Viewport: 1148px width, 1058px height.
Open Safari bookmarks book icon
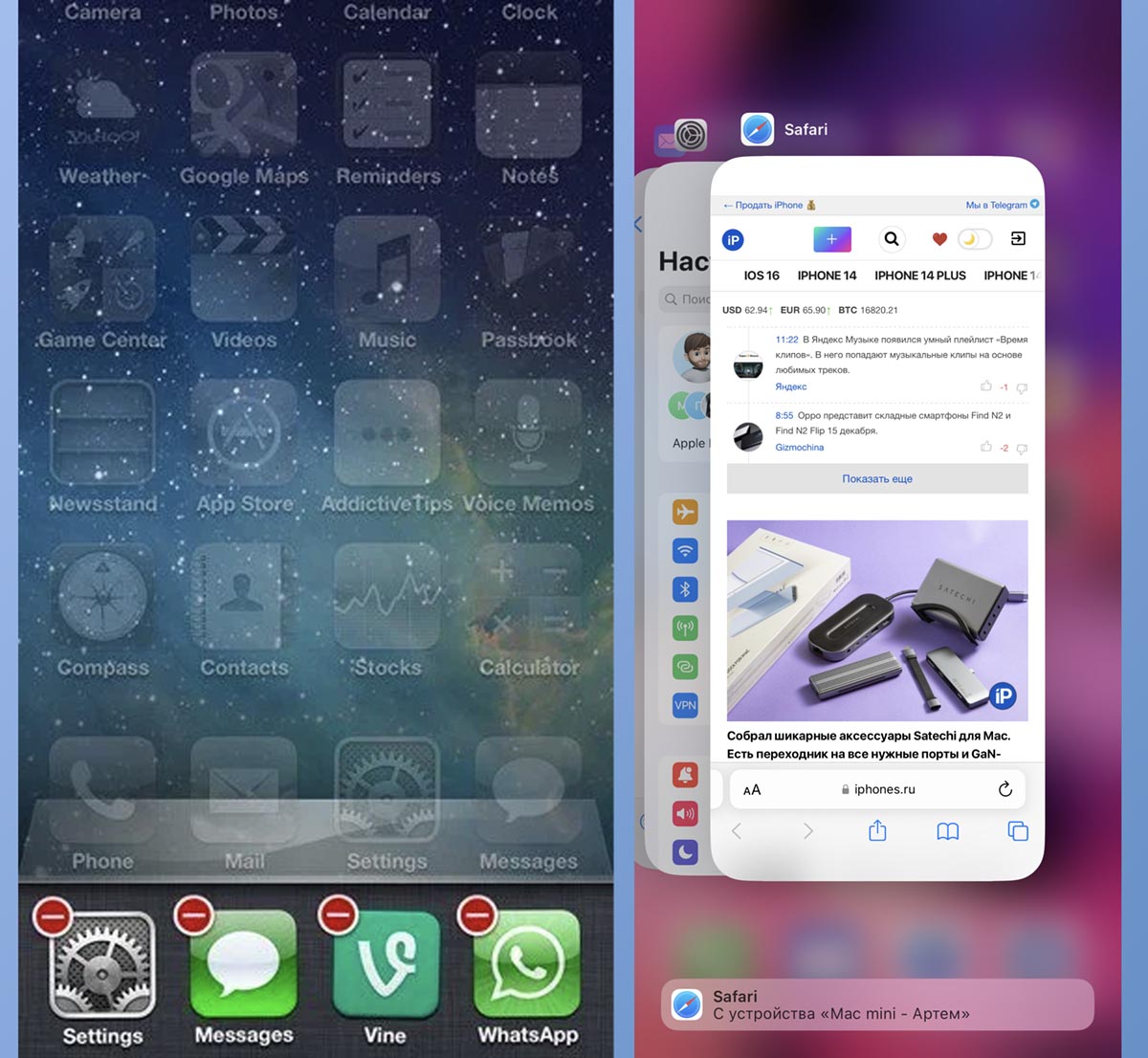click(x=947, y=831)
